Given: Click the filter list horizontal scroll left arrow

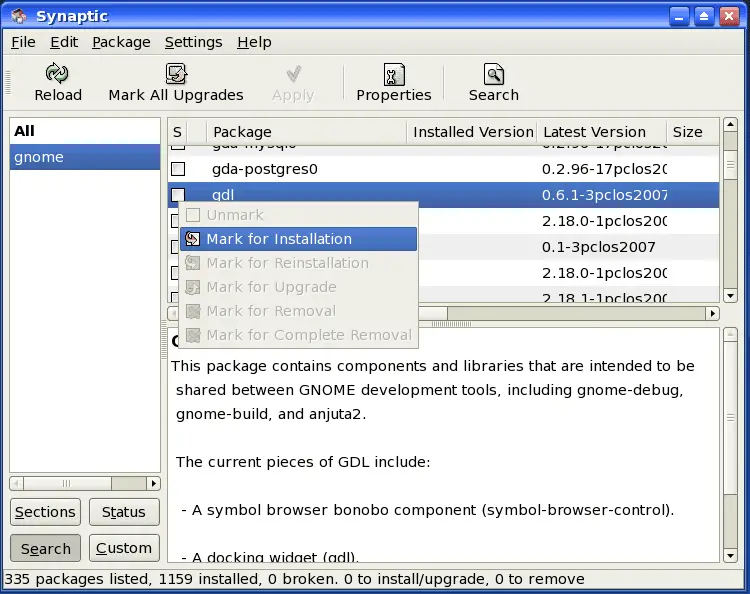Looking at the screenshot, I should pos(16,484).
